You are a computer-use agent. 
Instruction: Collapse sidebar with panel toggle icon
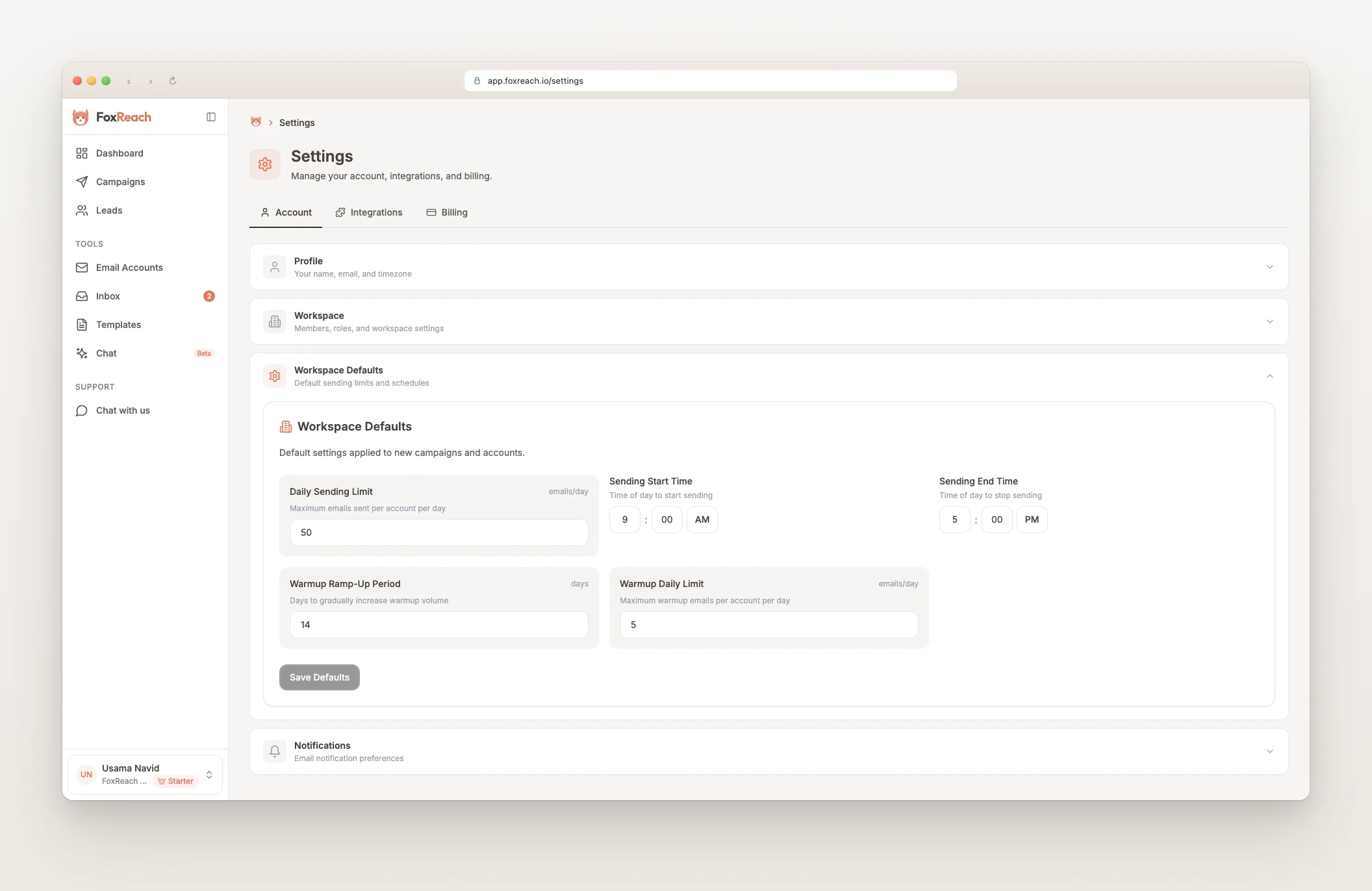click(x=211, y=117)
